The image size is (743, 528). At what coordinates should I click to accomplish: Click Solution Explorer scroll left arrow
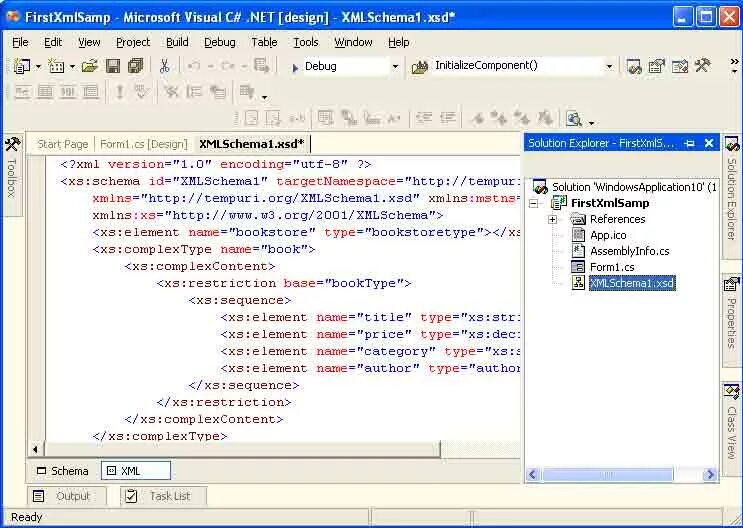[533, 474]
